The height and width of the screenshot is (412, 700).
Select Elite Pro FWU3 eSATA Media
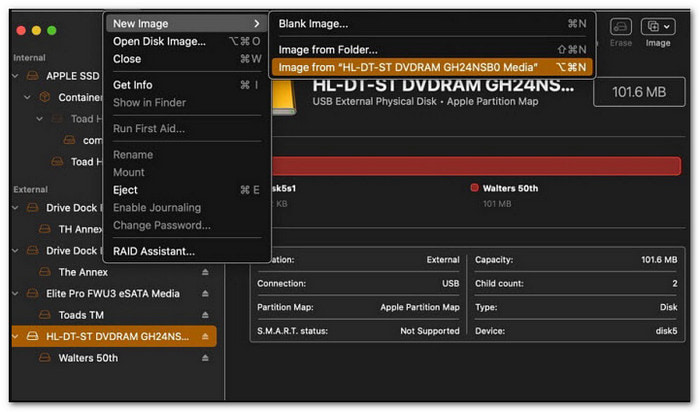114,293
